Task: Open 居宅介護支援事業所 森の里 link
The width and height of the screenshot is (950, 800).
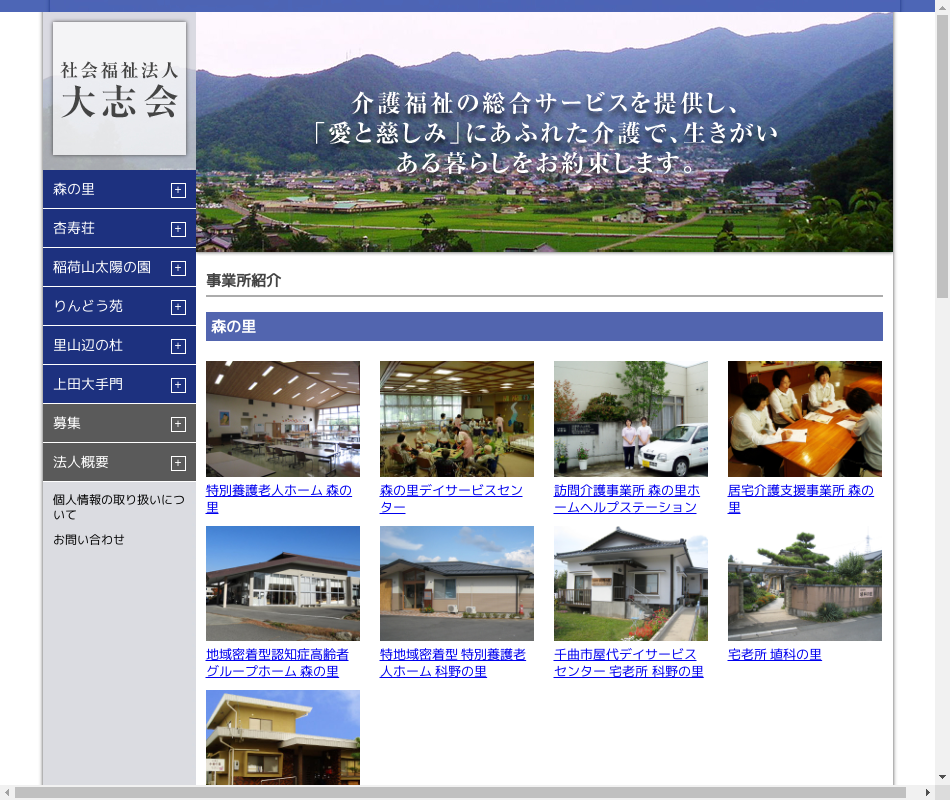Action: [800, 499]
